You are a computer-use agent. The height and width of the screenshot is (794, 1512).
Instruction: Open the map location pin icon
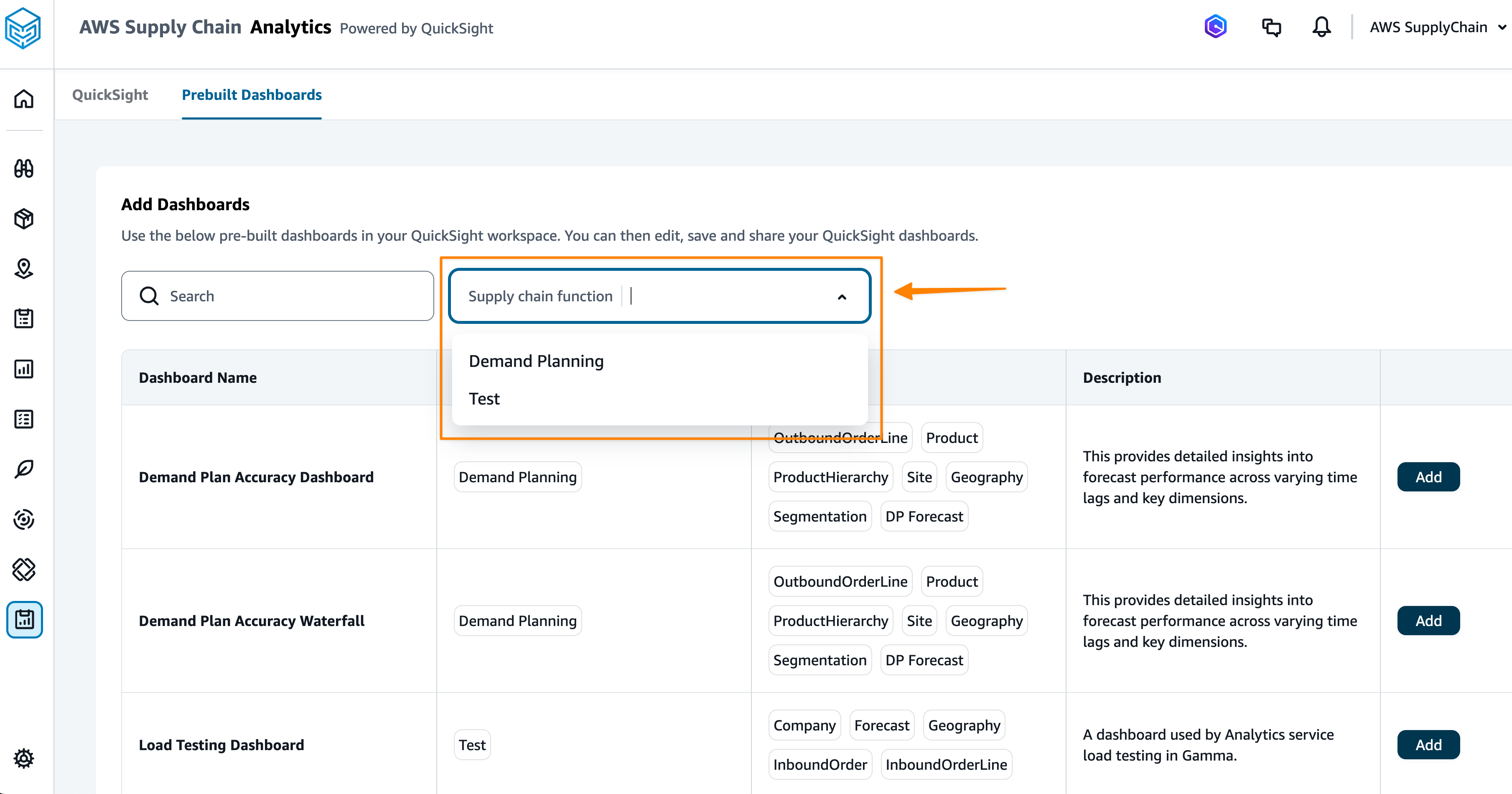click(23, 268)
